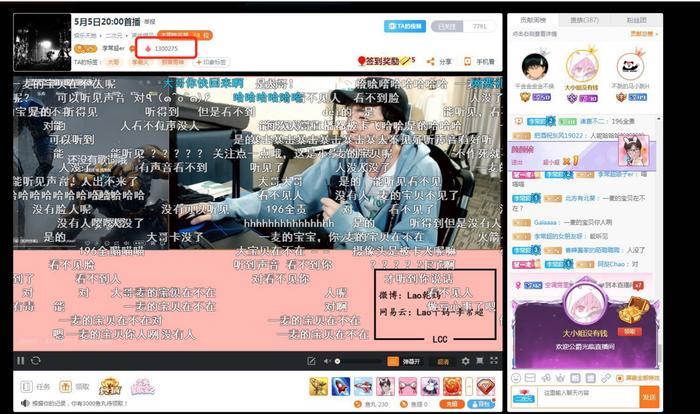The width and height of the screenshot is (700, 414).
Task: Send the red orange round gift
Action: coord(452,386)
